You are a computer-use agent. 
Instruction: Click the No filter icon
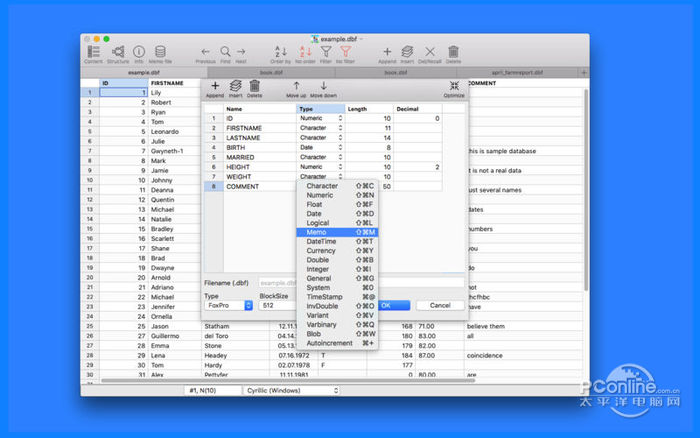pos(346,52)
